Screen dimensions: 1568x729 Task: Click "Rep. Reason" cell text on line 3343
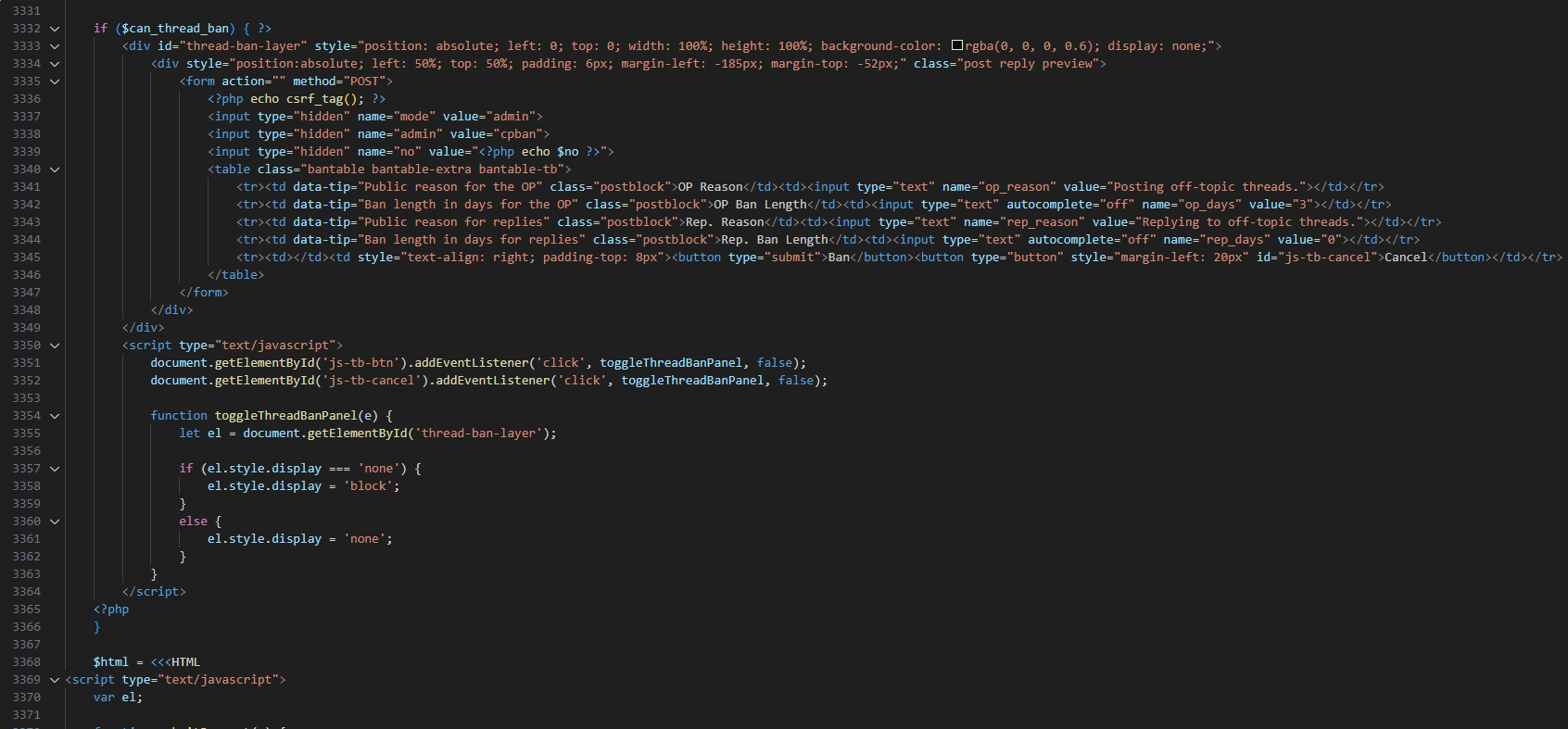click(x=725, y=222)
